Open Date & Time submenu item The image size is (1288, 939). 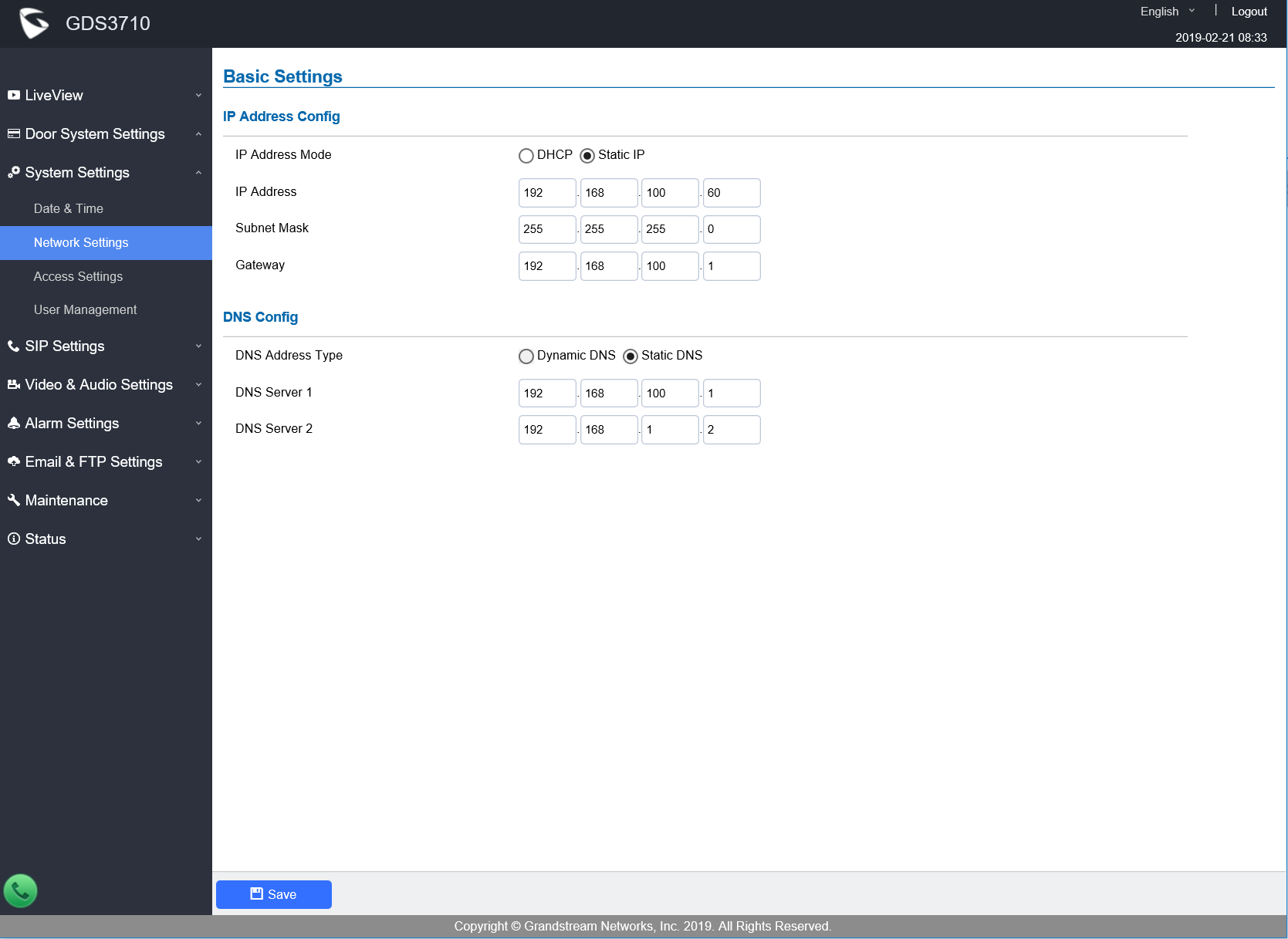coord(68,208)
